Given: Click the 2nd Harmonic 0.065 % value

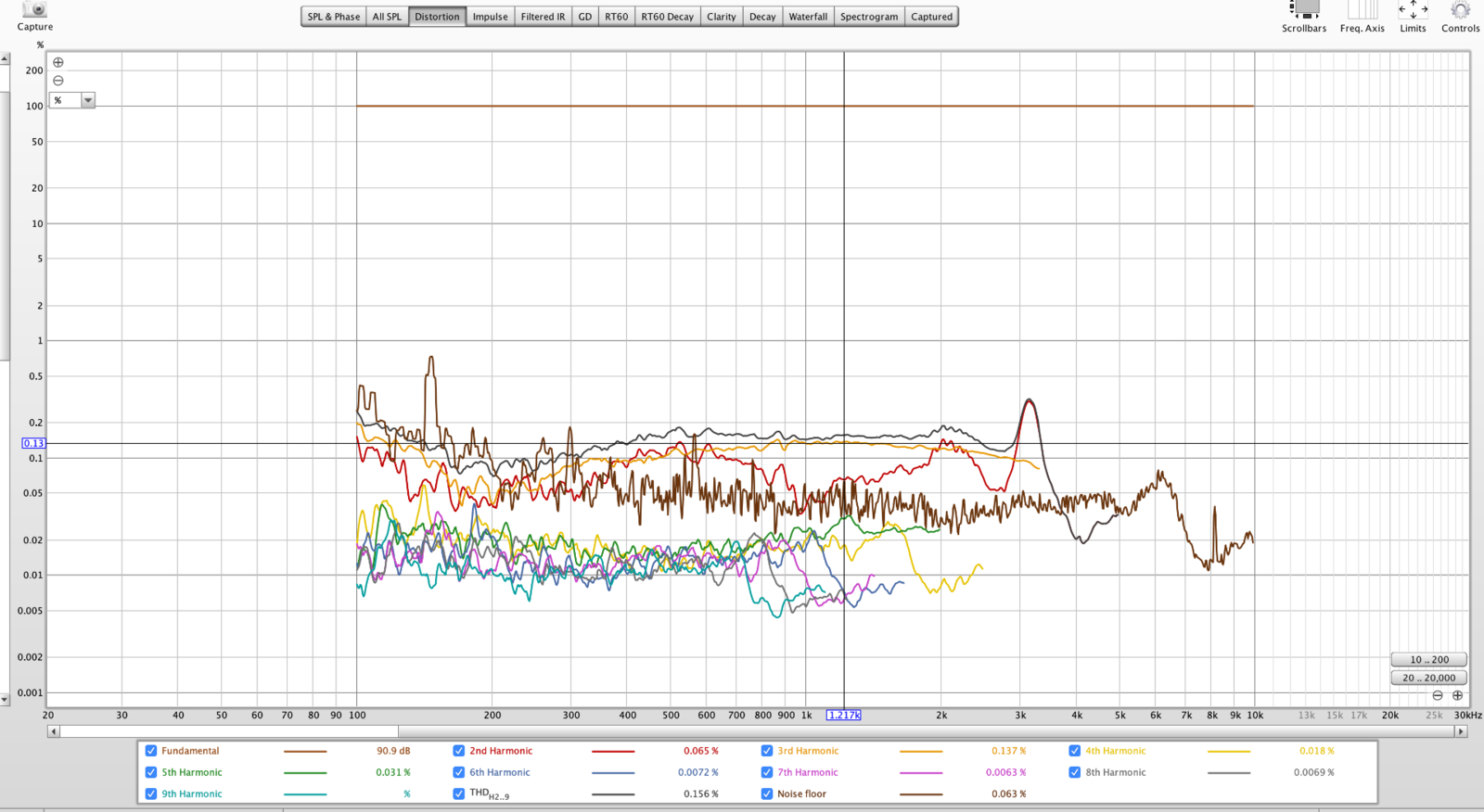Looking at the screenshot, I should pyautogui.click(x=701, y=751).
